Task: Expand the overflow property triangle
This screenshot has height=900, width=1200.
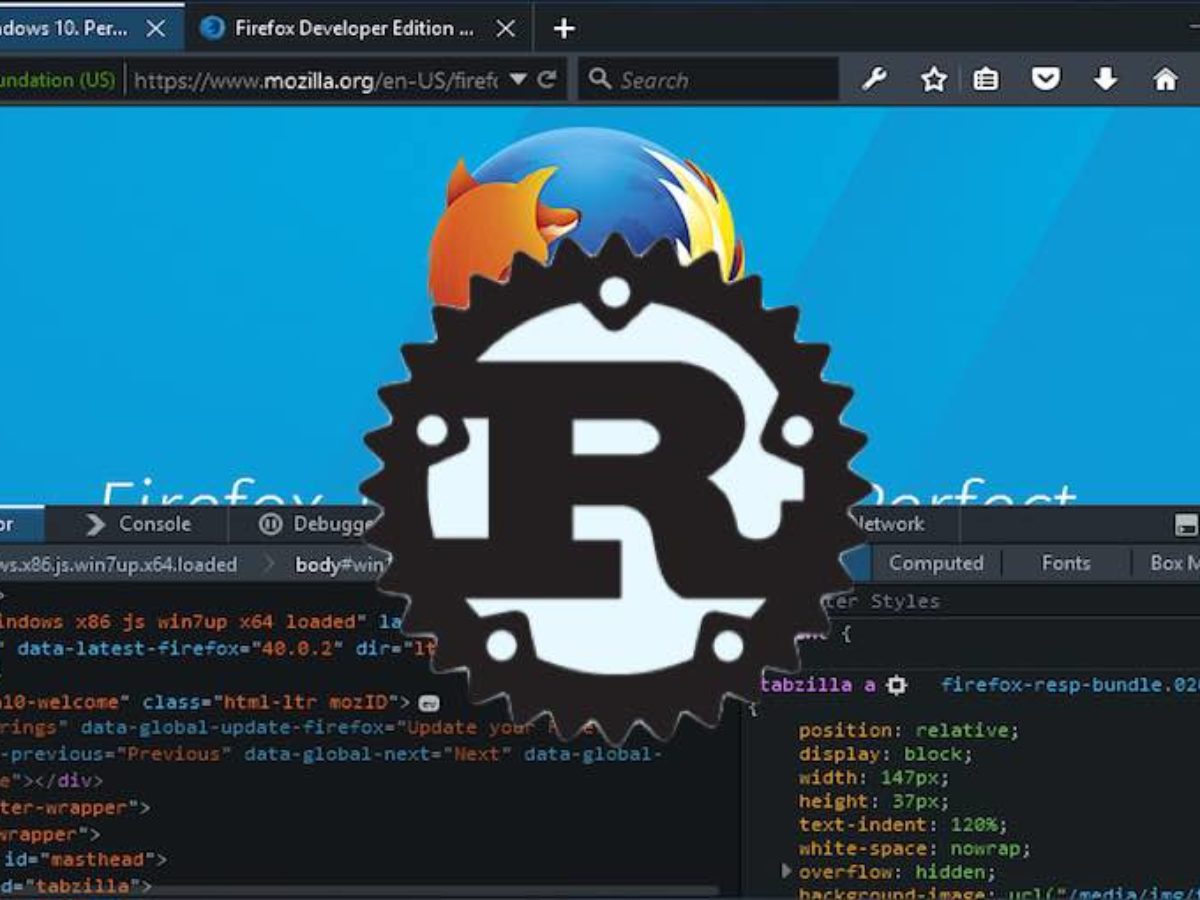Action: 787,872
